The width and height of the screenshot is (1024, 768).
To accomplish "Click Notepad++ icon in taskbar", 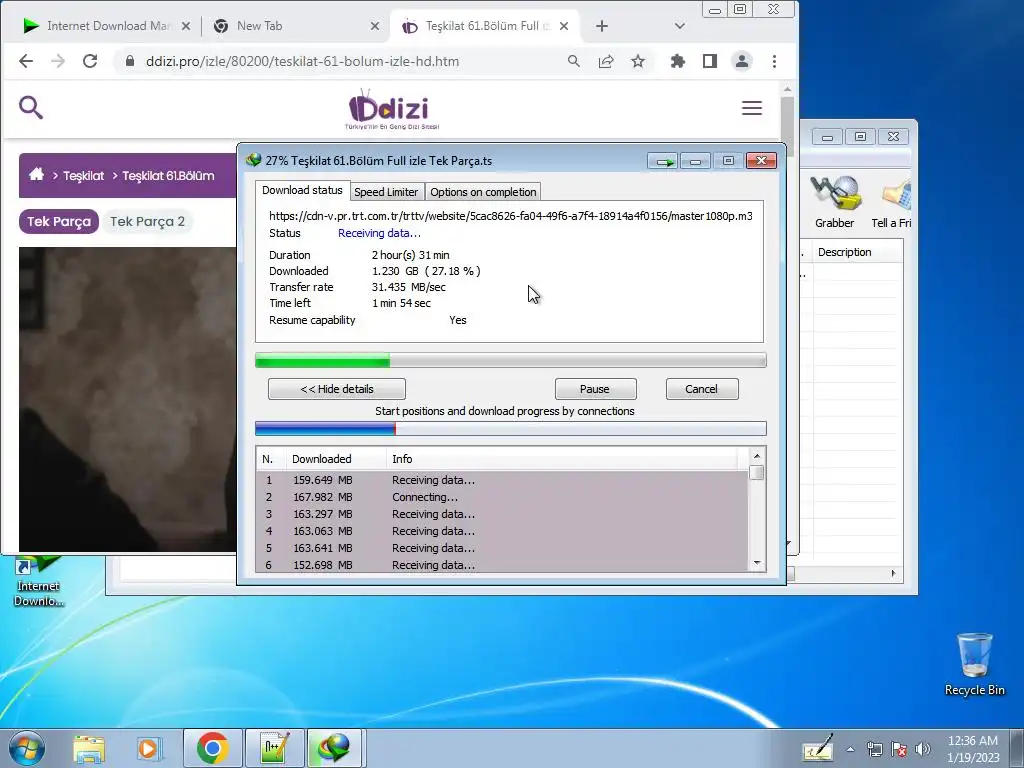I will tap(274, 748).
